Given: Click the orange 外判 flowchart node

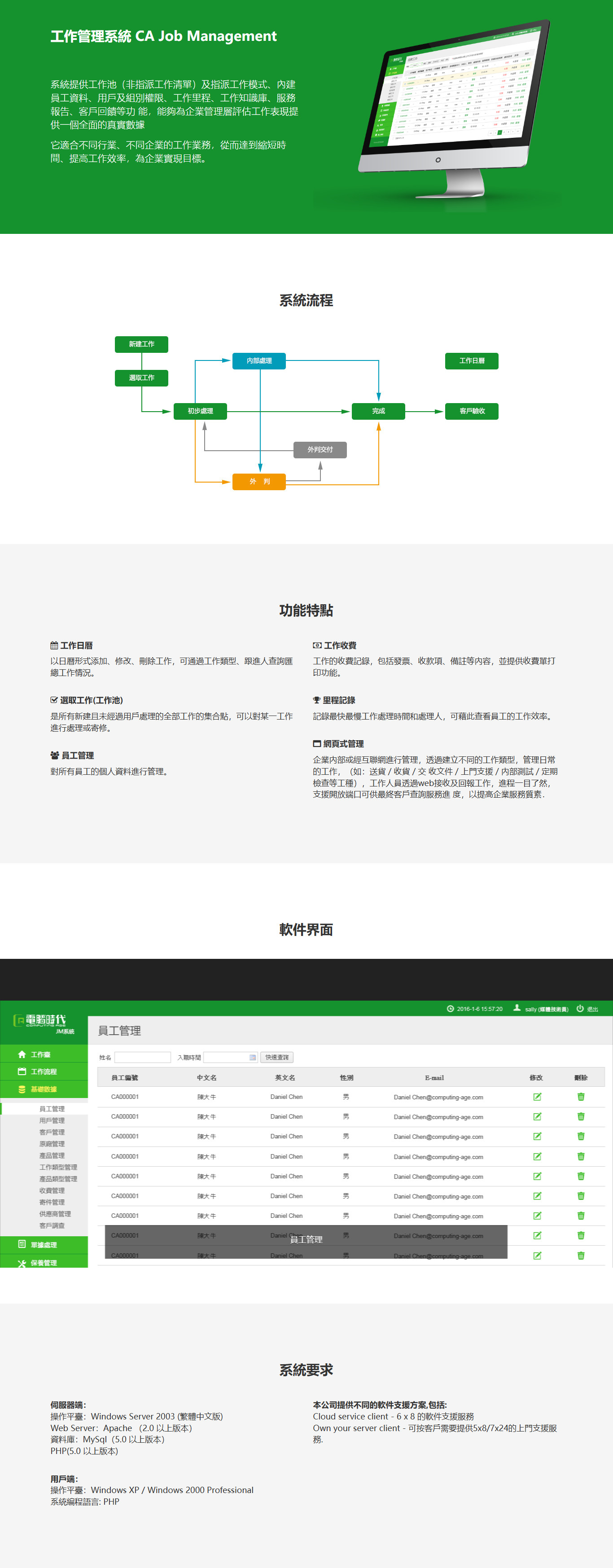Looking at the screenshot, I should 259,482.
